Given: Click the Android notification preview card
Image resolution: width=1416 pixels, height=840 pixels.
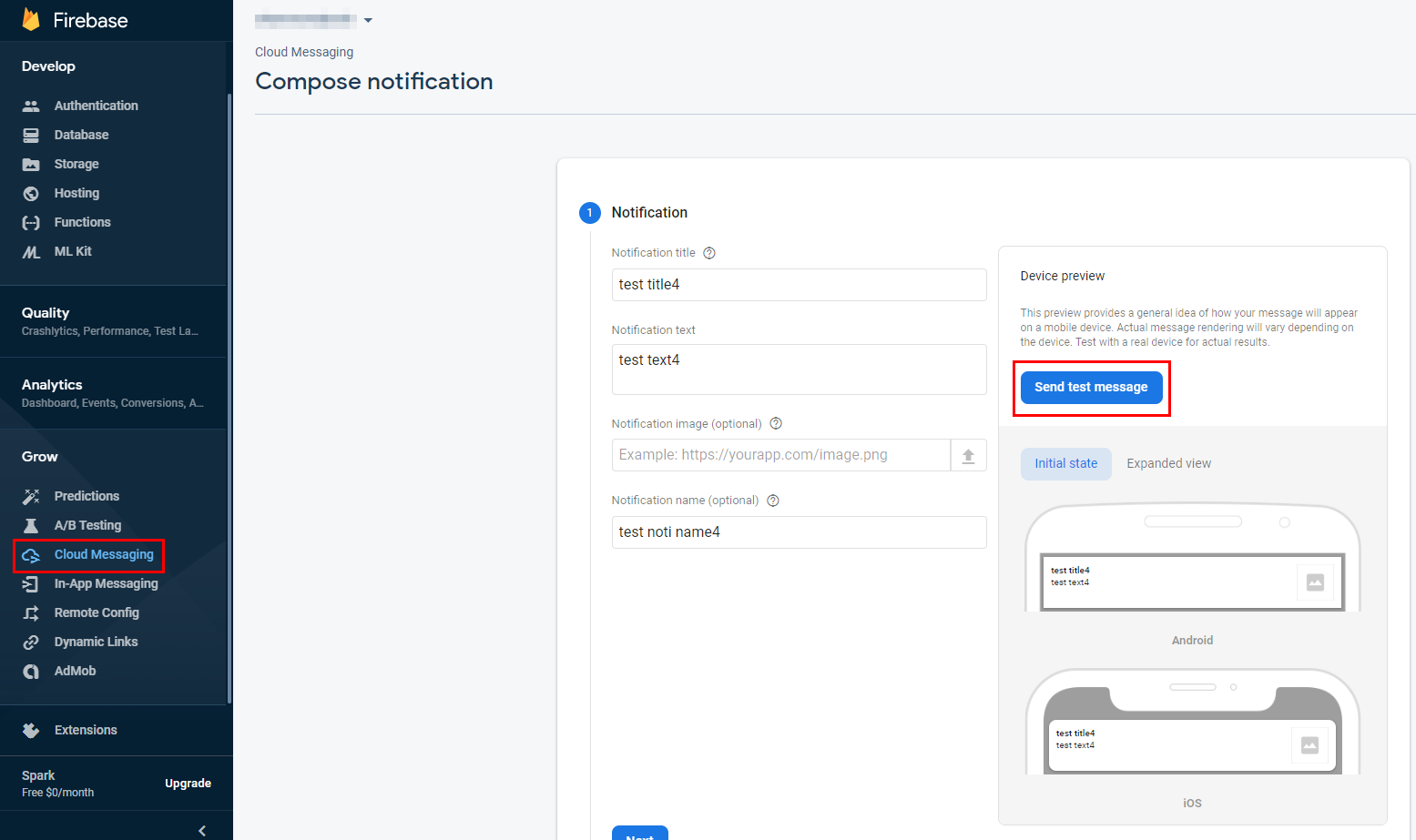Looking at the screenshot, I should 1192,582.
